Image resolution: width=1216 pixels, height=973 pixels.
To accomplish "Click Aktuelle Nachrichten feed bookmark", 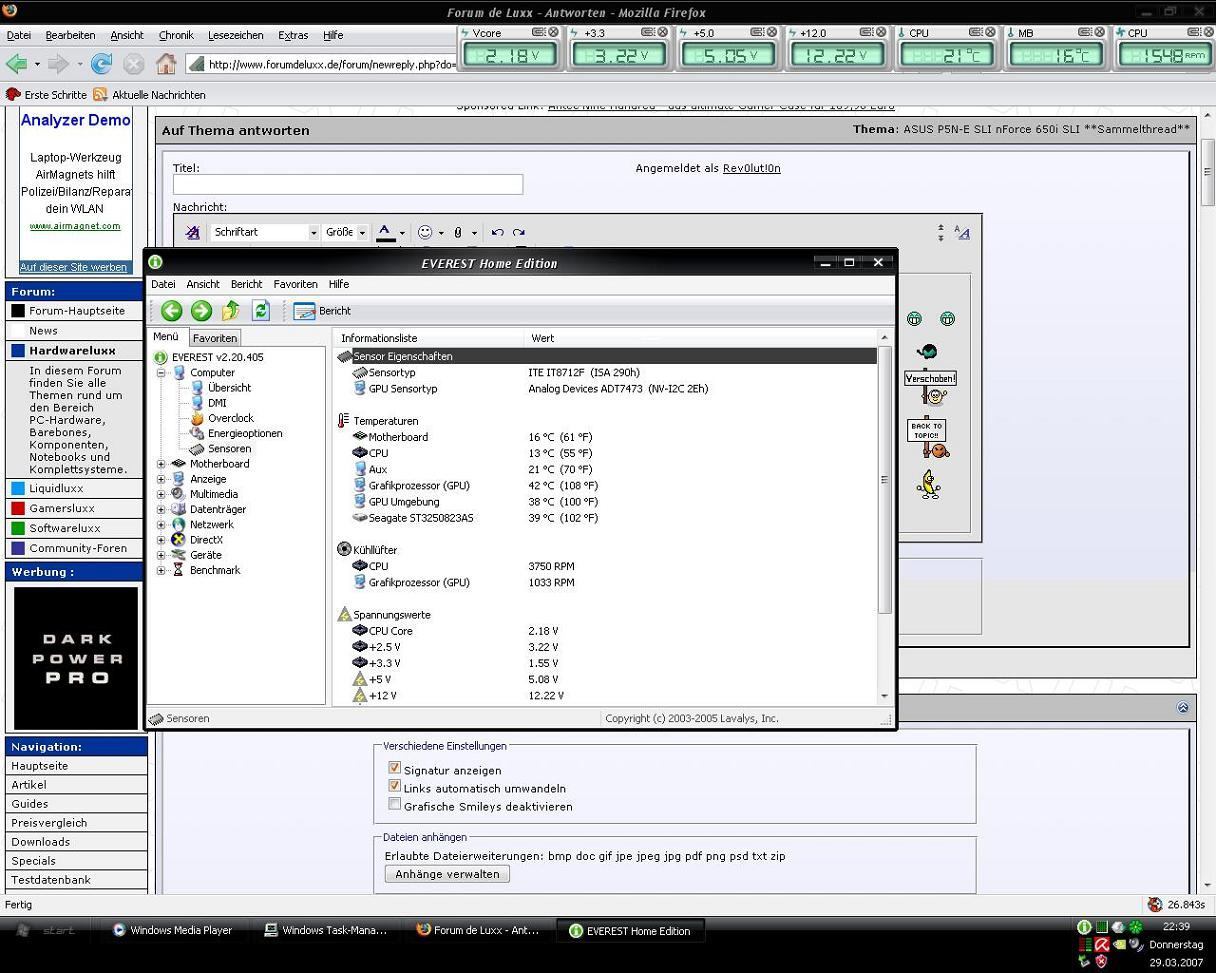I will coord(149,95).
